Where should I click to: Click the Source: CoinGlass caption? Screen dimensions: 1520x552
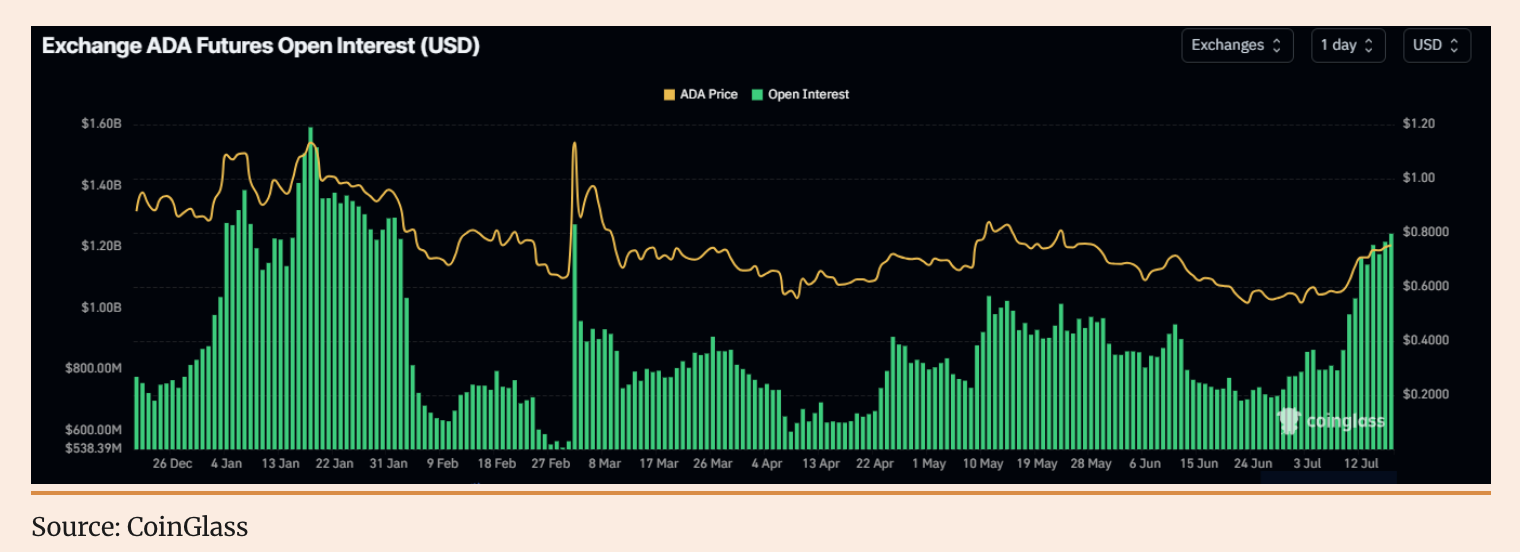pyautogui.click(x=139, y=526)
